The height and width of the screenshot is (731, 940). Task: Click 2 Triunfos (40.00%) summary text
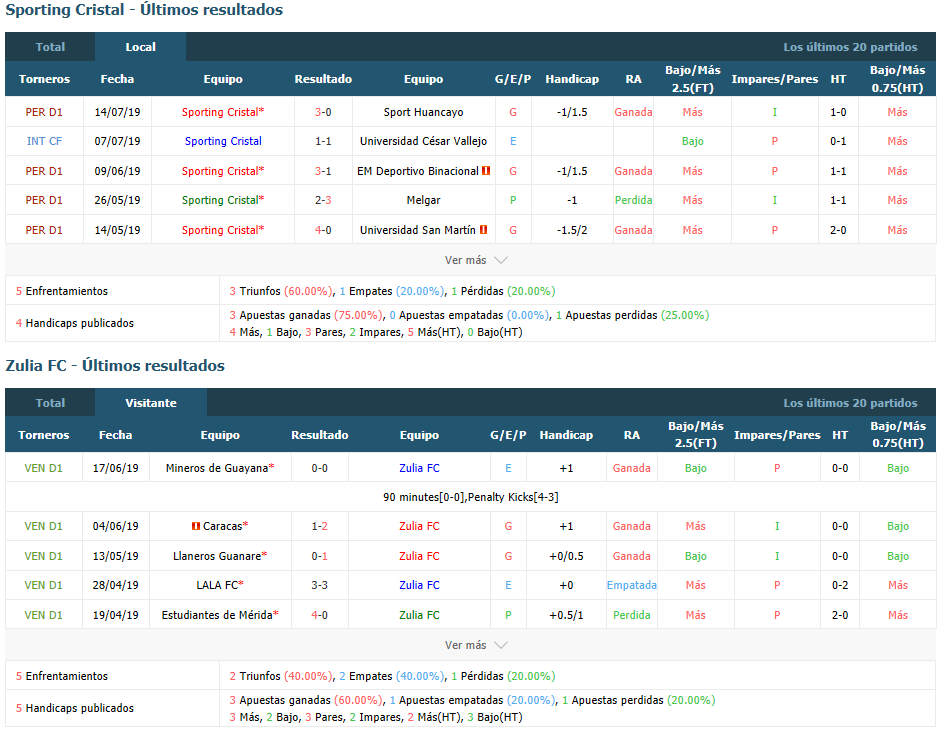[281, 676]
